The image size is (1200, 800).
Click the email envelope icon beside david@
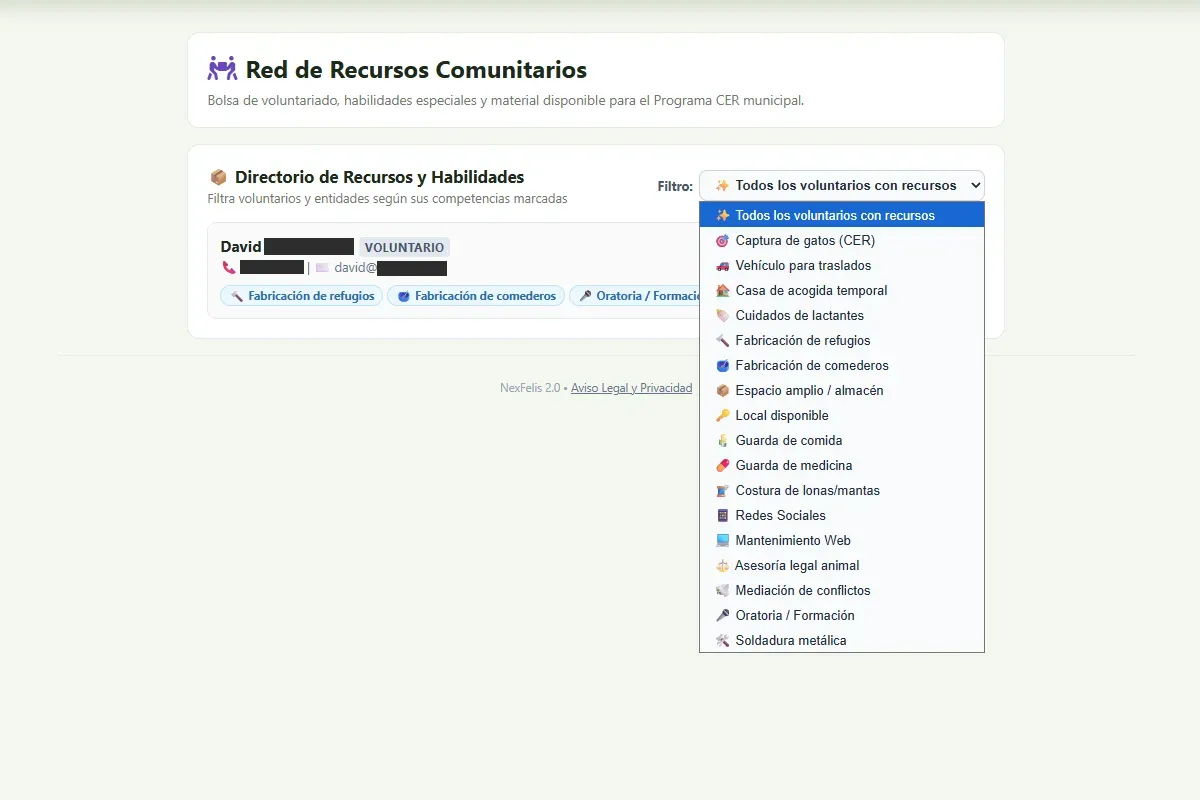[322, 268]
